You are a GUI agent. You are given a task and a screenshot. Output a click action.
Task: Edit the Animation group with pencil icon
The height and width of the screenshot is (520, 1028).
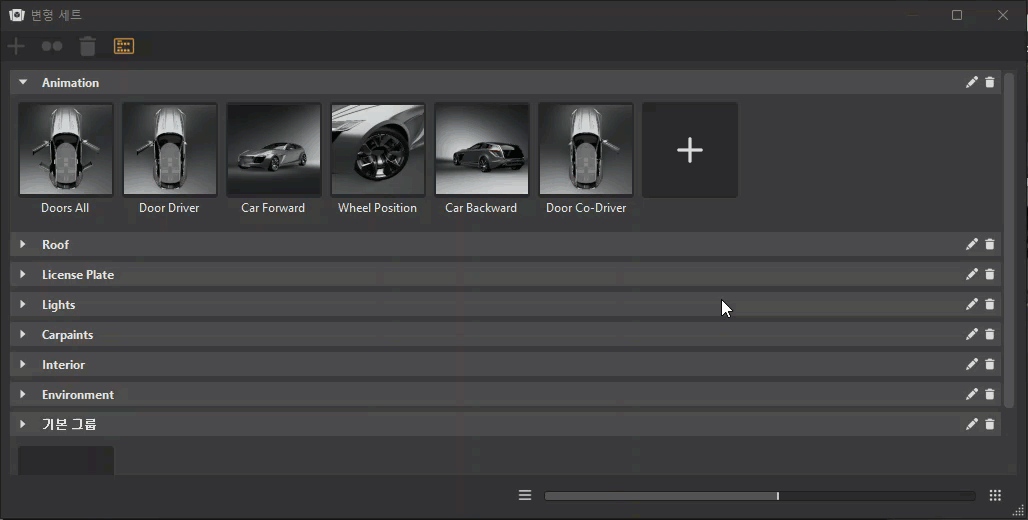[972, 82]
